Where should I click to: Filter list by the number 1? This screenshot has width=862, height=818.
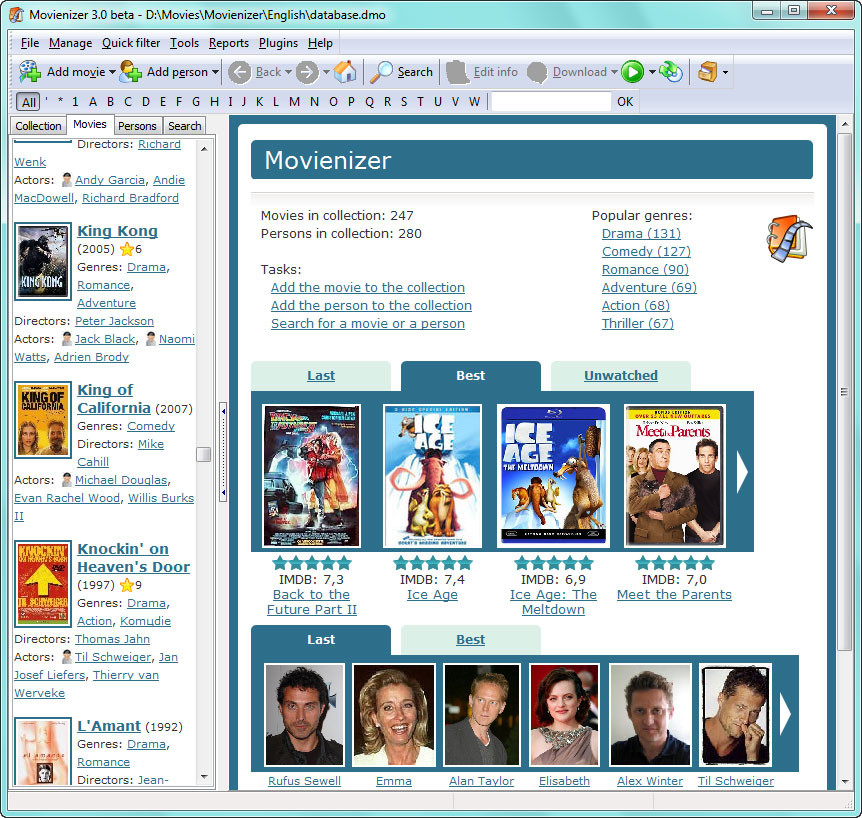[75, 102]
